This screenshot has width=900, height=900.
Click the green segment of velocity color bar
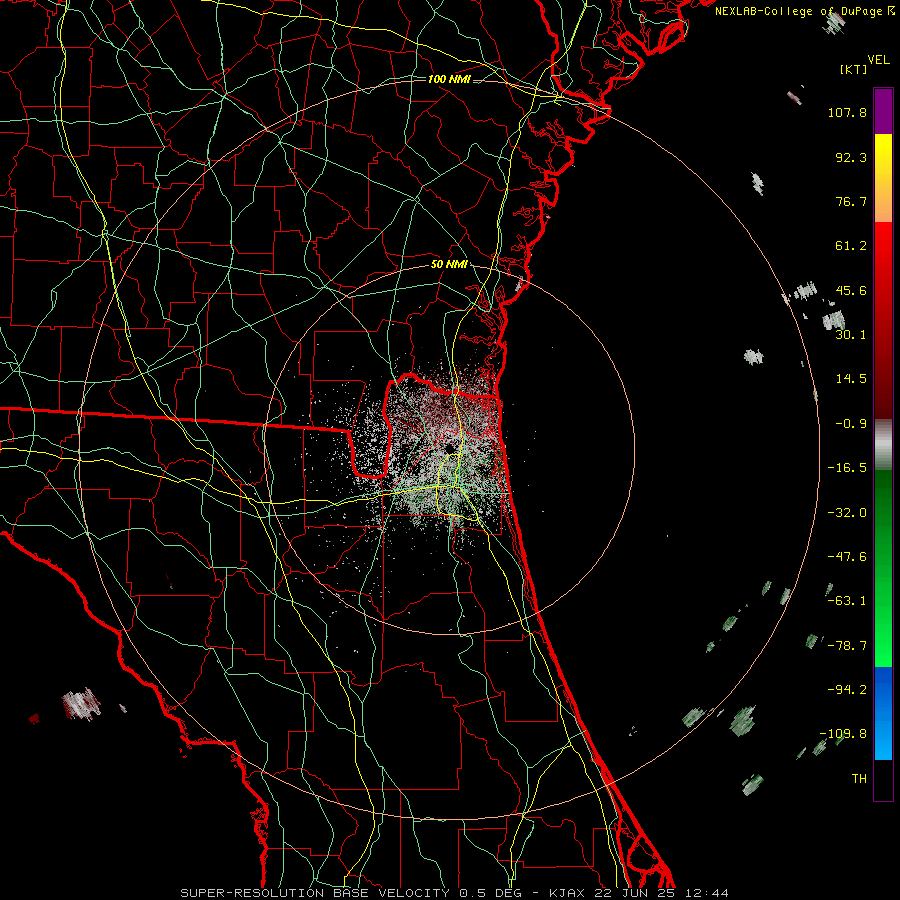[883, 568]
